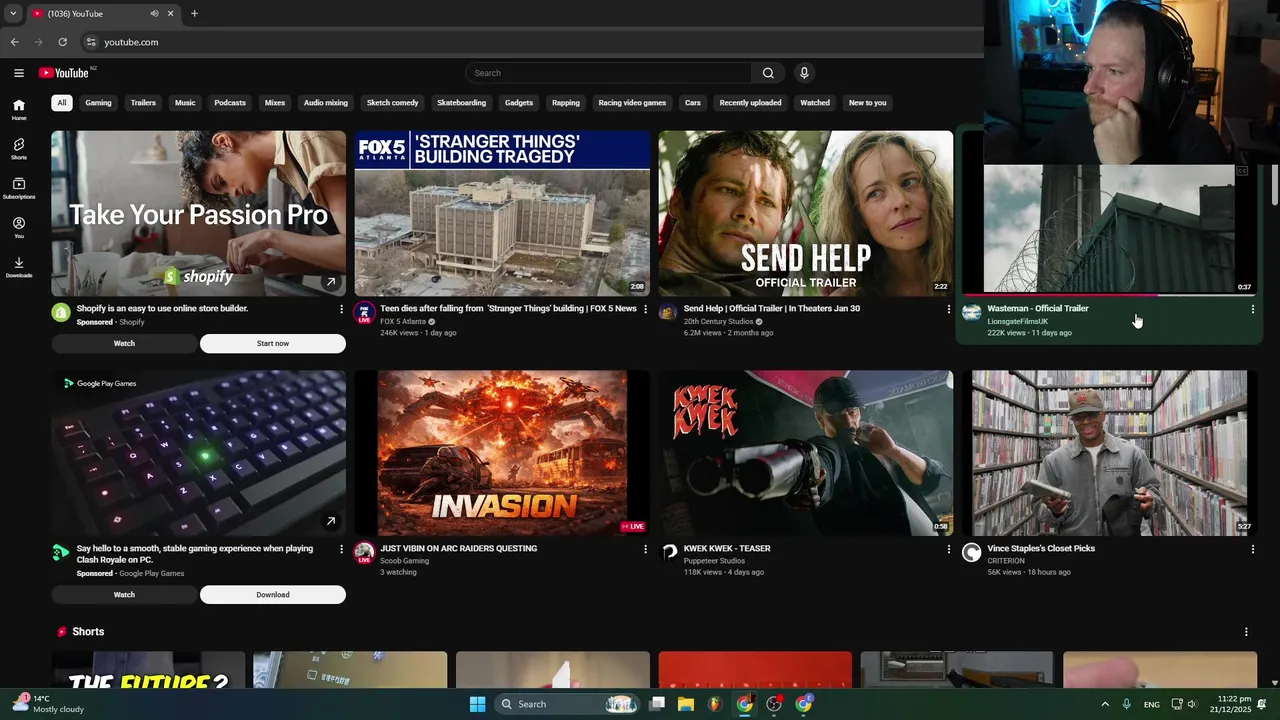The height and width of the screenshot is (720, 1280).
Task: Click Start now on Shopify ad
Action: click(273, 343)
